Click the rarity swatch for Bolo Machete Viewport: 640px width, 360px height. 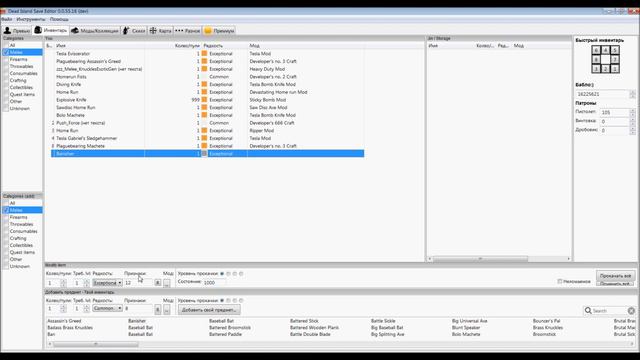point(204,115)
